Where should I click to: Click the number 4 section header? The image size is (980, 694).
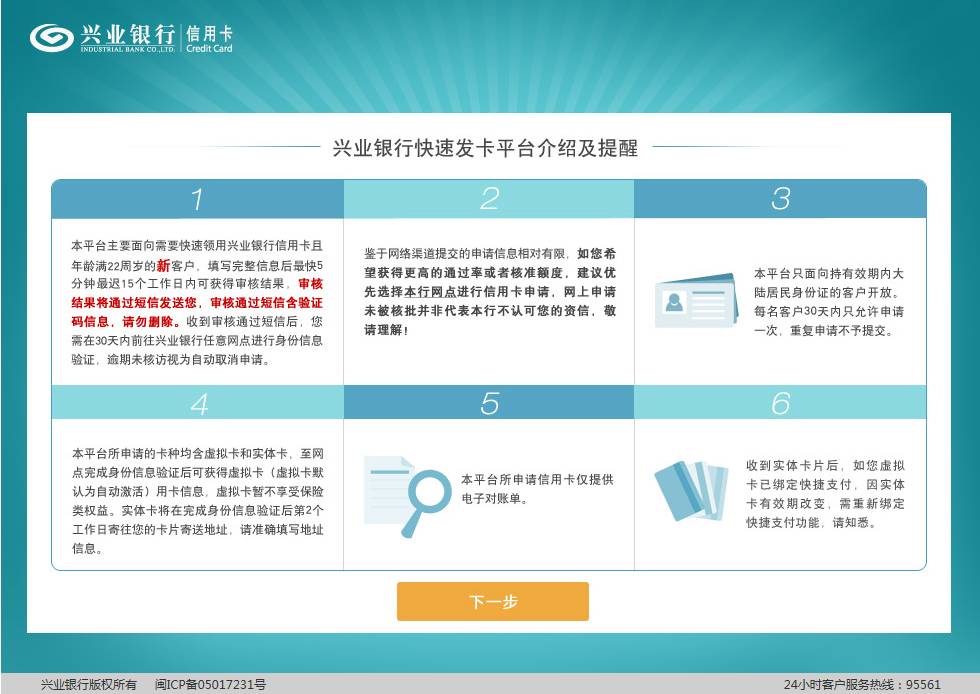[198, 403]
